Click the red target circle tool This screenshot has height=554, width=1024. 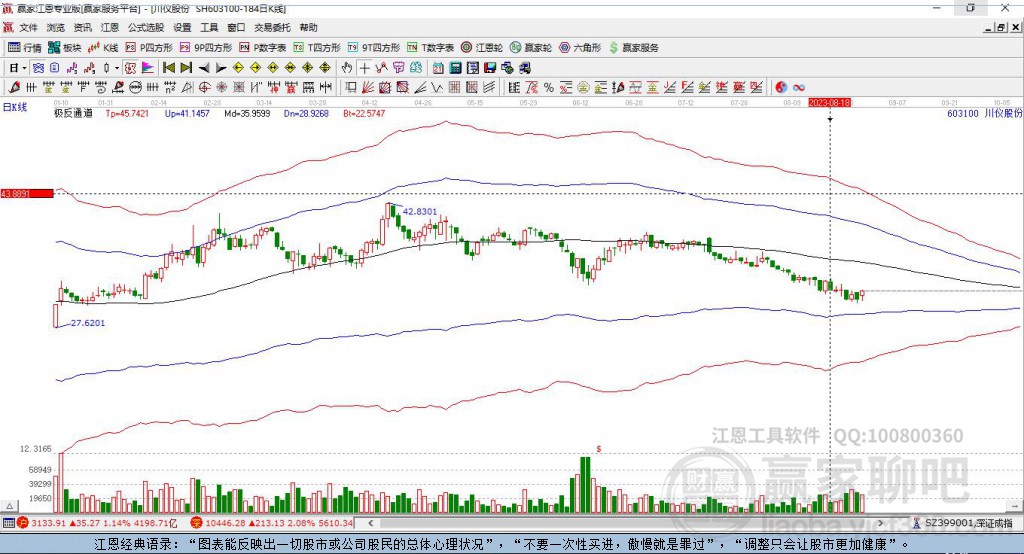(204, 87)
